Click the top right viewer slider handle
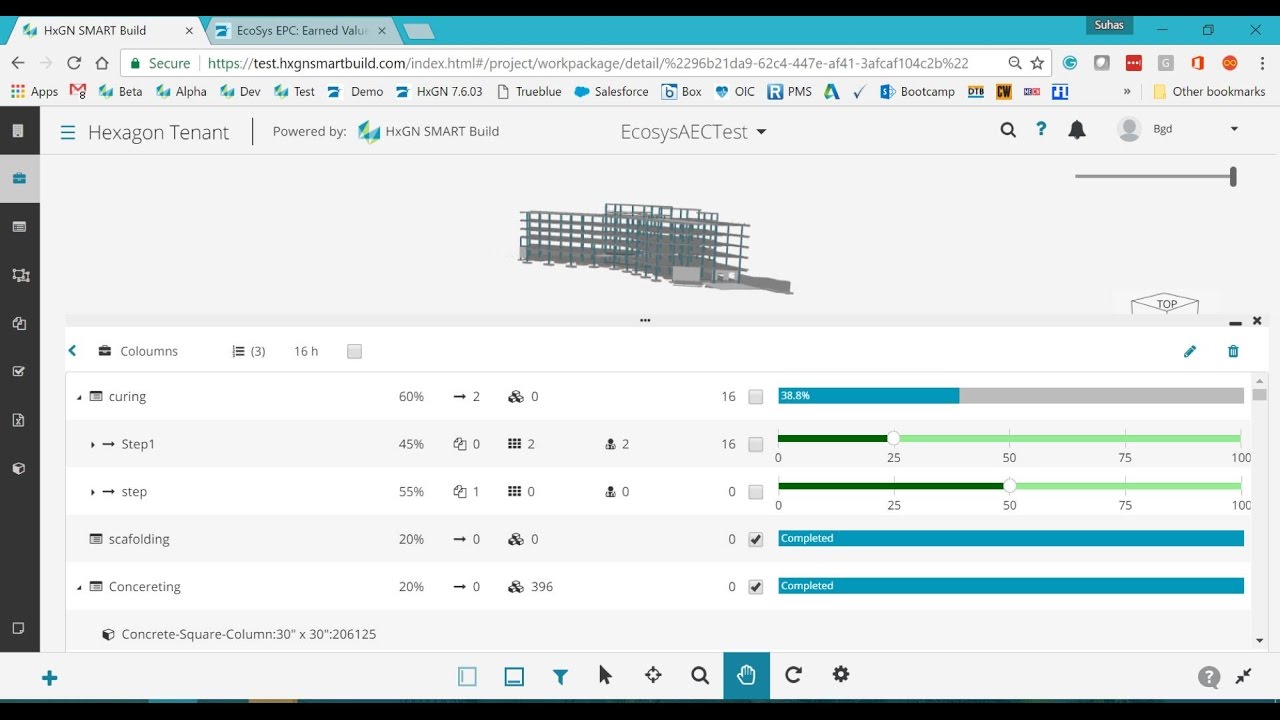This screenshot has height=720, width=1280. 1233,177
